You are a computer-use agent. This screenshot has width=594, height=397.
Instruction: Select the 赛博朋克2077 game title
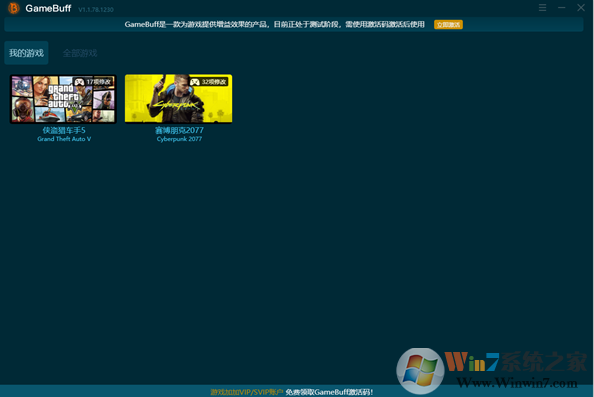point(179,130)
